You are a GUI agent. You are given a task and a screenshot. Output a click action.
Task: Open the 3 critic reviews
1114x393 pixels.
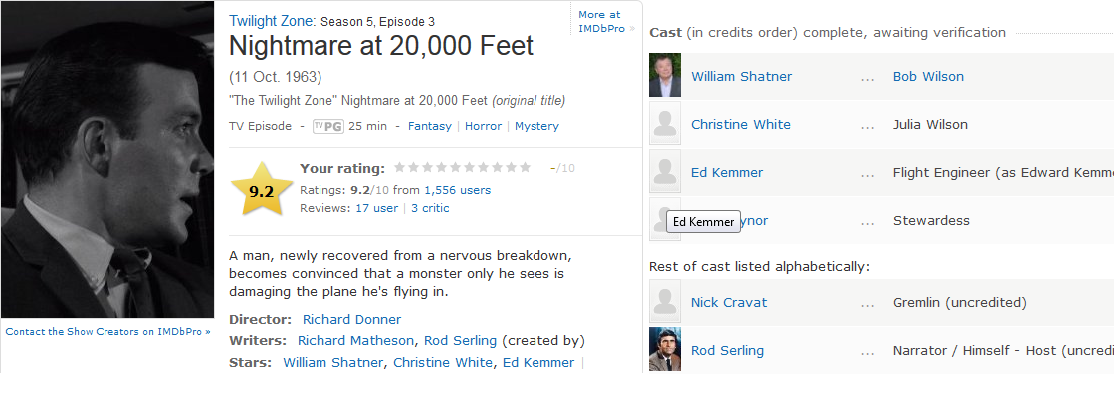[430, 208]
